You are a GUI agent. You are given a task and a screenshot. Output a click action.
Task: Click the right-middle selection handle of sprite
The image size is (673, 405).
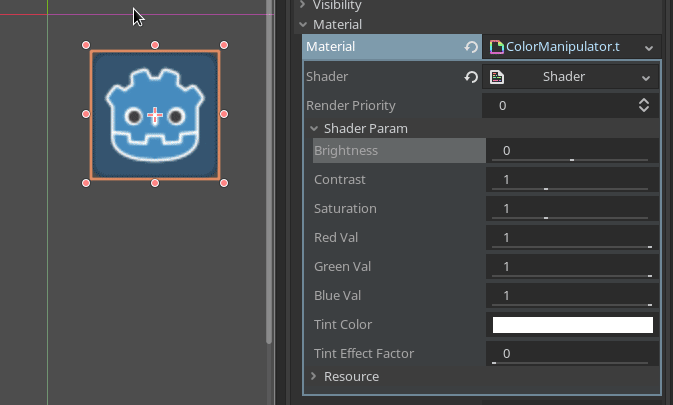tap(224, 114)
